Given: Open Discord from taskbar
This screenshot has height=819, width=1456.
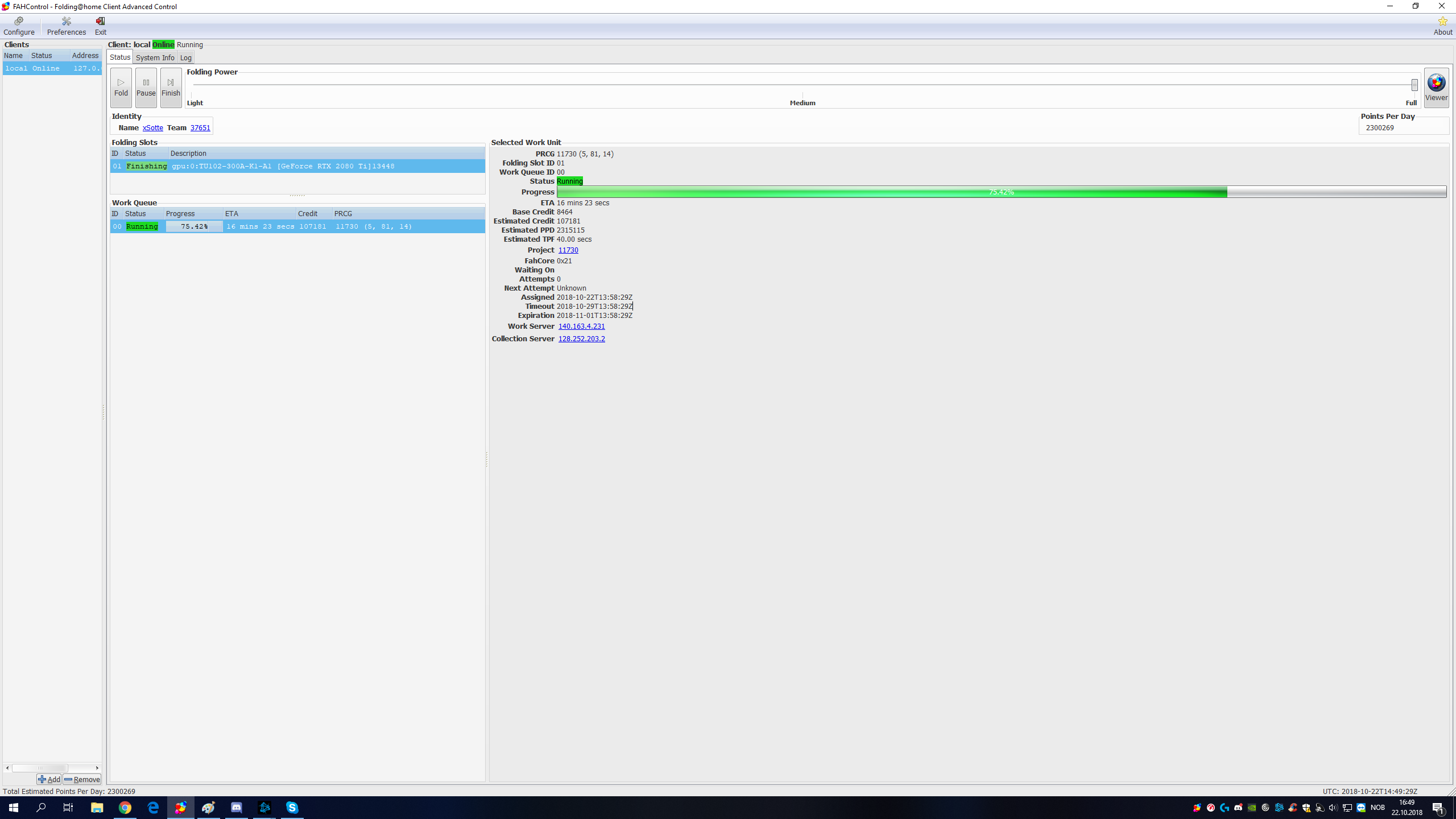Looking at the screenshot, I should 236,808.
